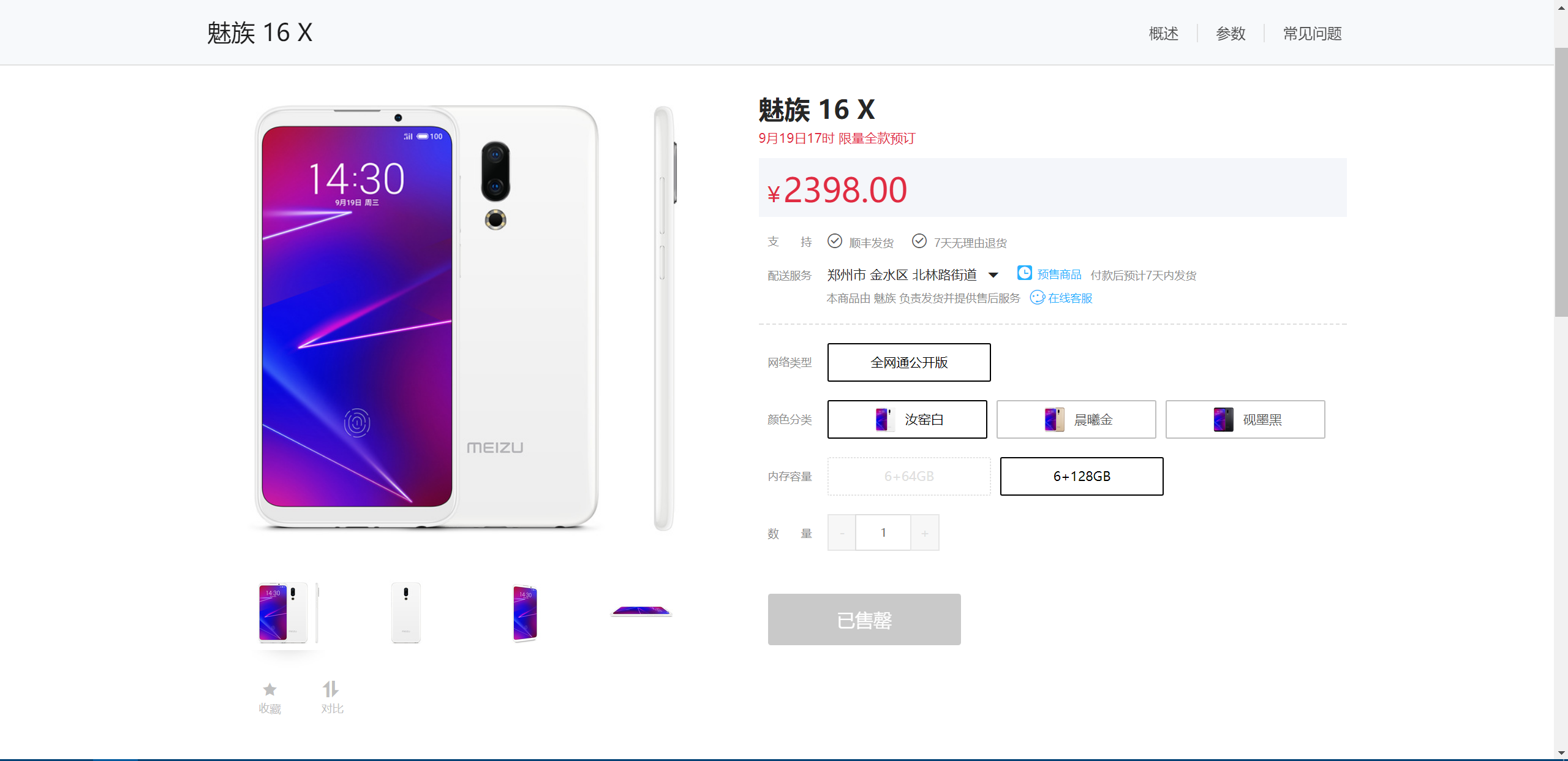Click the quantity input field
This screenshot has height=761, width=1568.
click(x=883, y=533)
